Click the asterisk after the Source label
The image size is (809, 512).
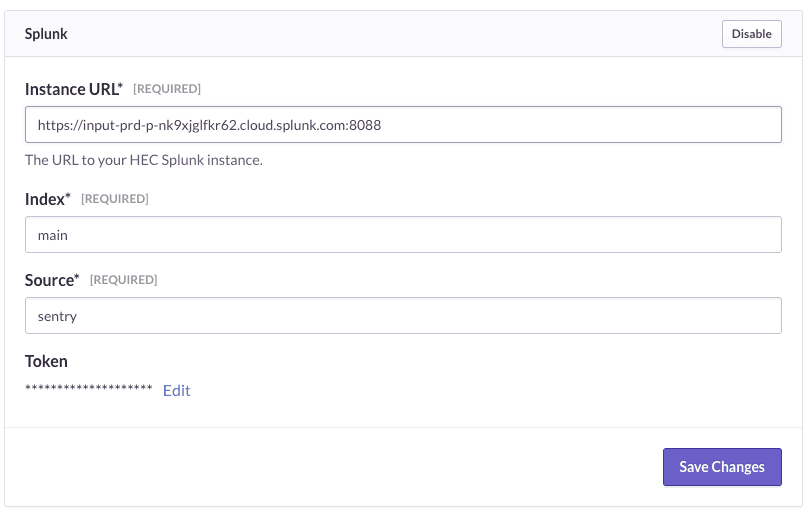point(77,278)
